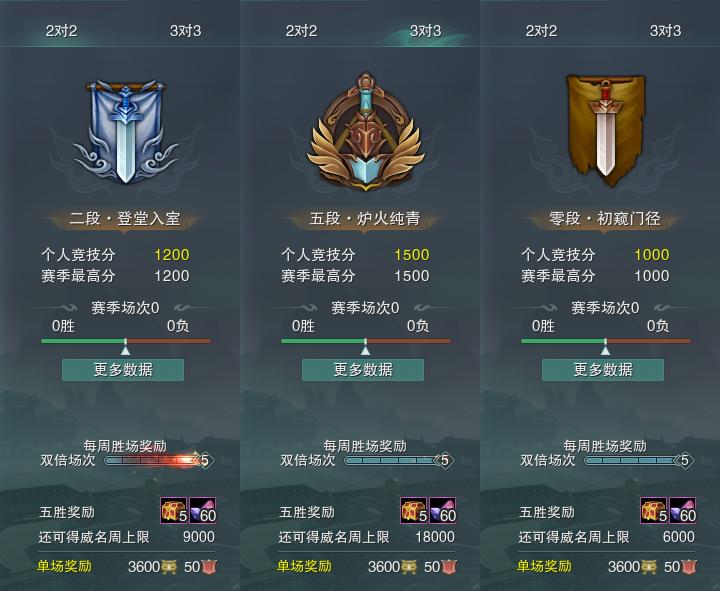Screen dimensions: 720x591
Task: Click the gold coin icon beside 3600 in middle panel
Action: tap(409, 567)
